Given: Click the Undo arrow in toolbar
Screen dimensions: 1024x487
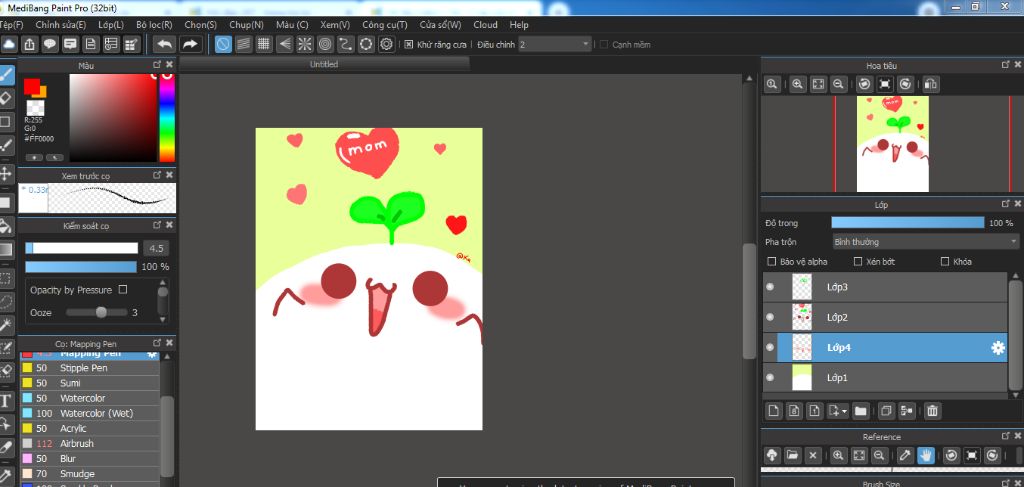Looking at the screenshot, I should [x=165, y=44].
